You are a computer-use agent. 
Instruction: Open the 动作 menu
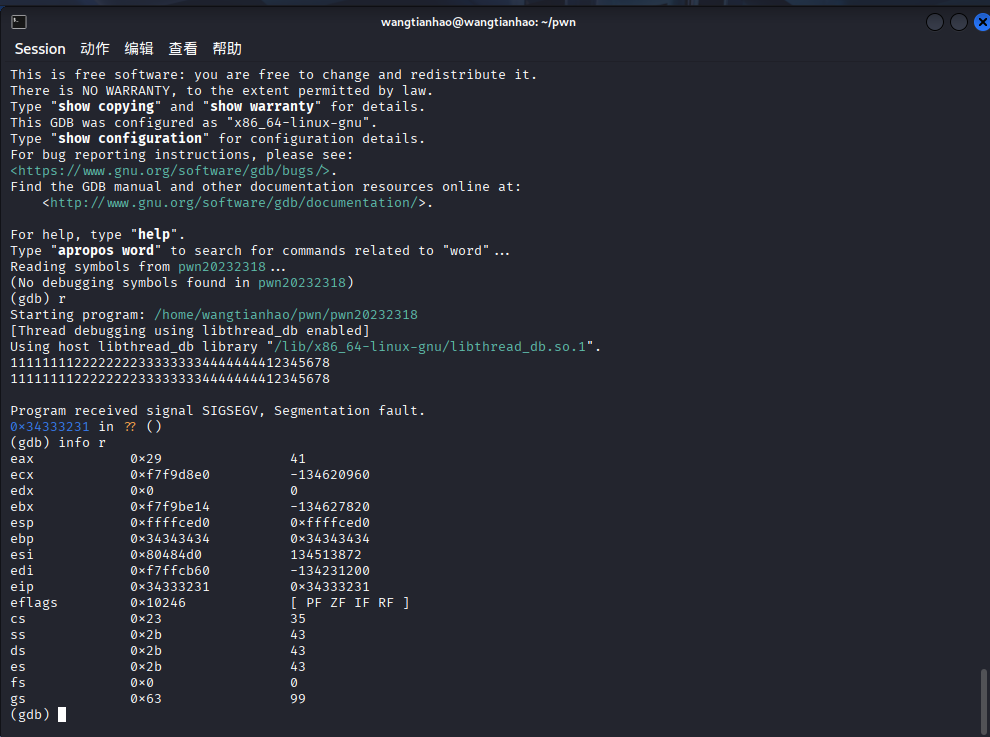[95, 49]
